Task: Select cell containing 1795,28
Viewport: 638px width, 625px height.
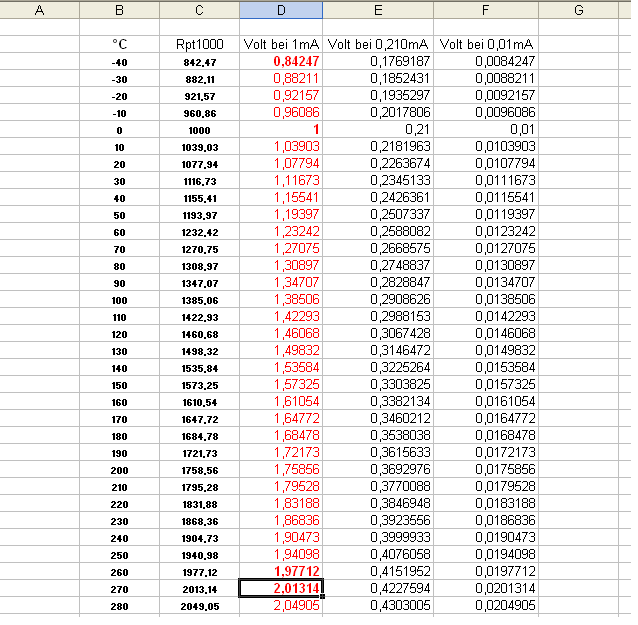Action: pyautogui.click(x=199, y=487)
